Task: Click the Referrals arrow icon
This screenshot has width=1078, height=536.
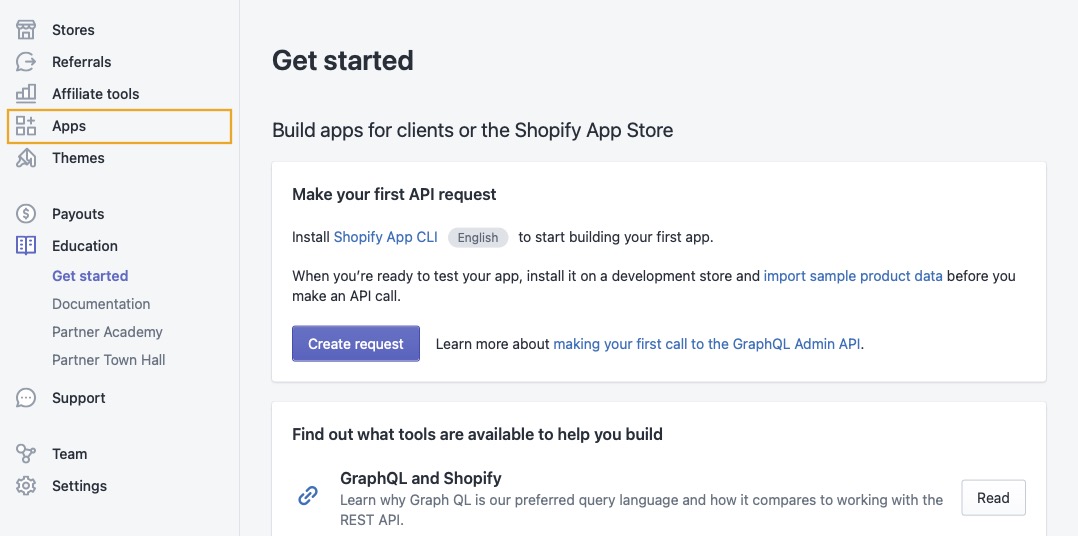Action: pyautogui.click(x=26, y=62)
